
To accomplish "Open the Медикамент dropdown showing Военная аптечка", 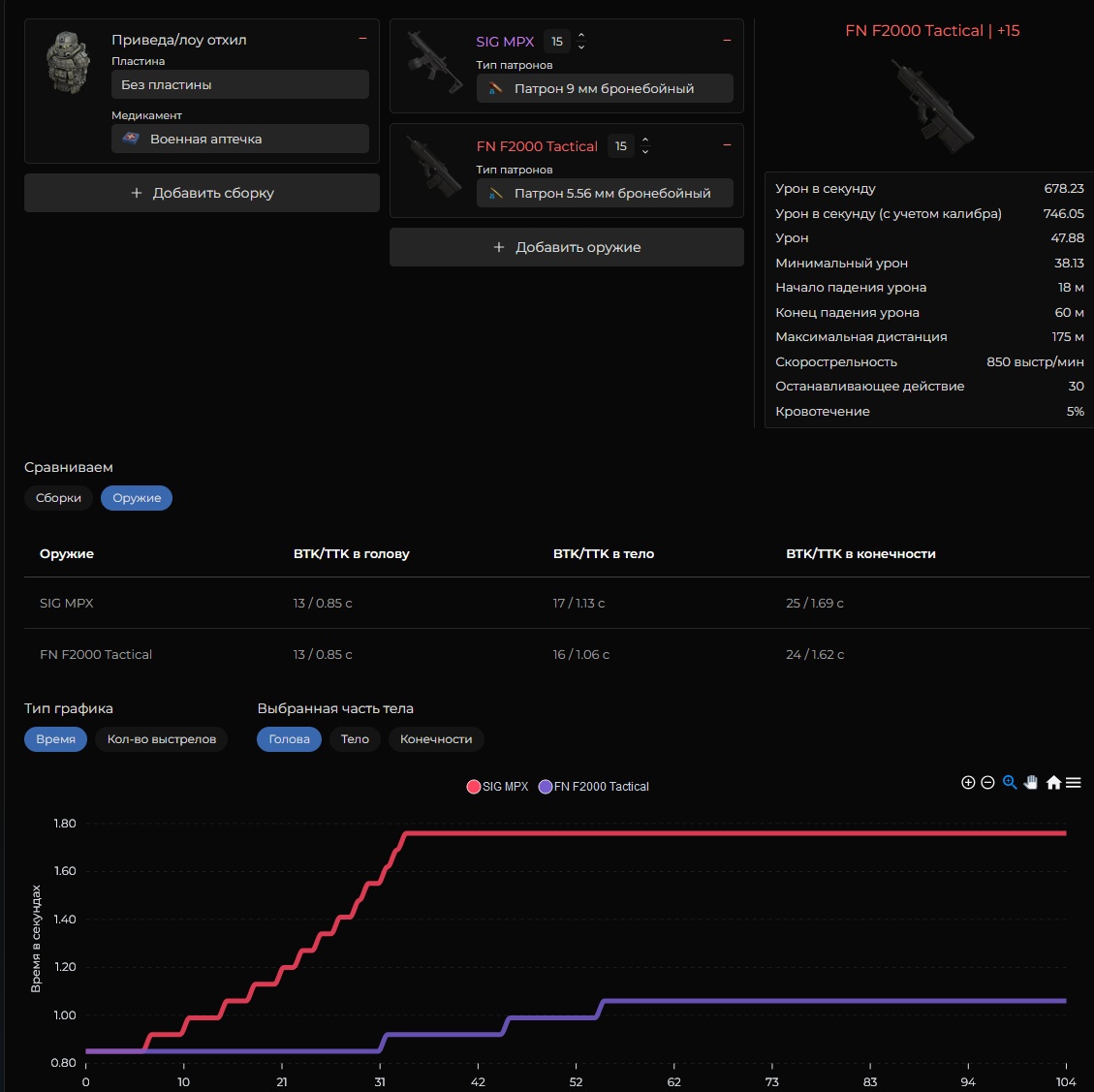I will (240, 139).
